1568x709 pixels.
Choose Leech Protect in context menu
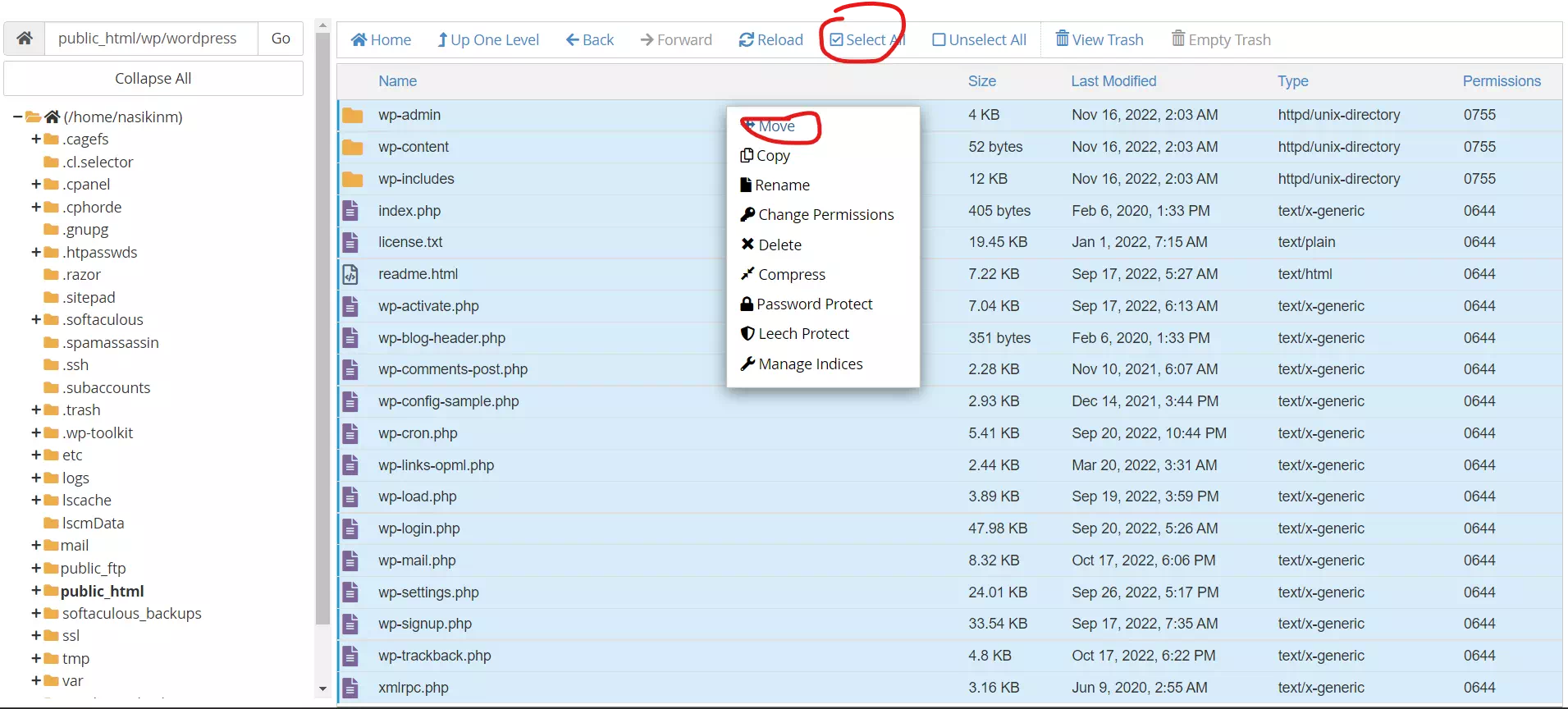[x=795, y=334]
